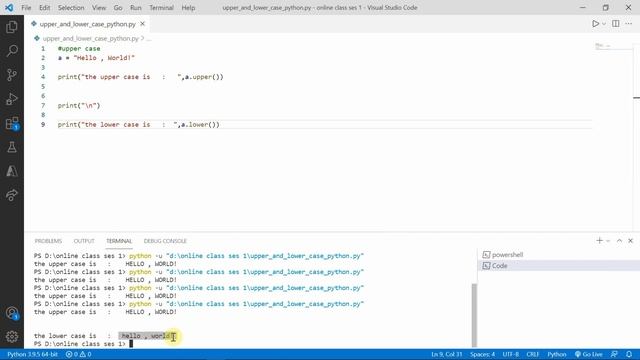Create a new terminal with plus icon
The width and height of the screenshot is (640, 360).
[x=599, y=241]
